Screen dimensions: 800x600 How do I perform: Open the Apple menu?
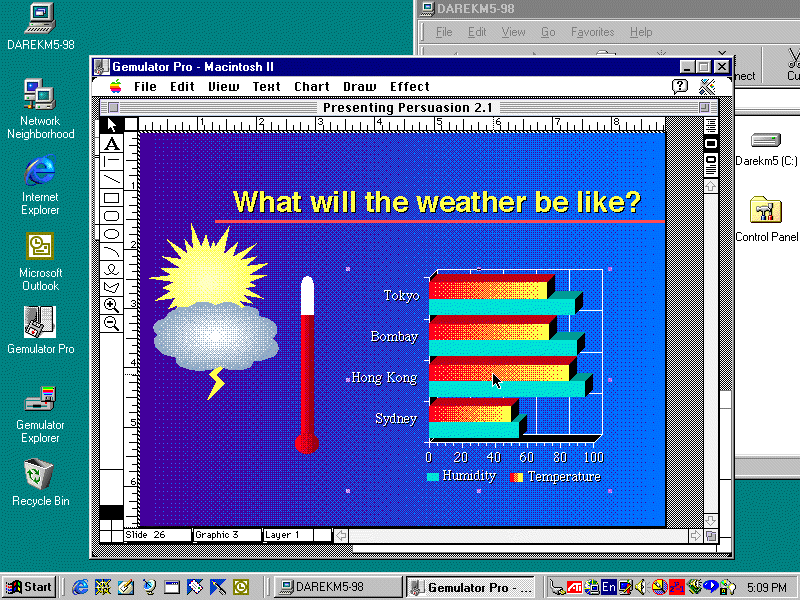coord(116,86)
